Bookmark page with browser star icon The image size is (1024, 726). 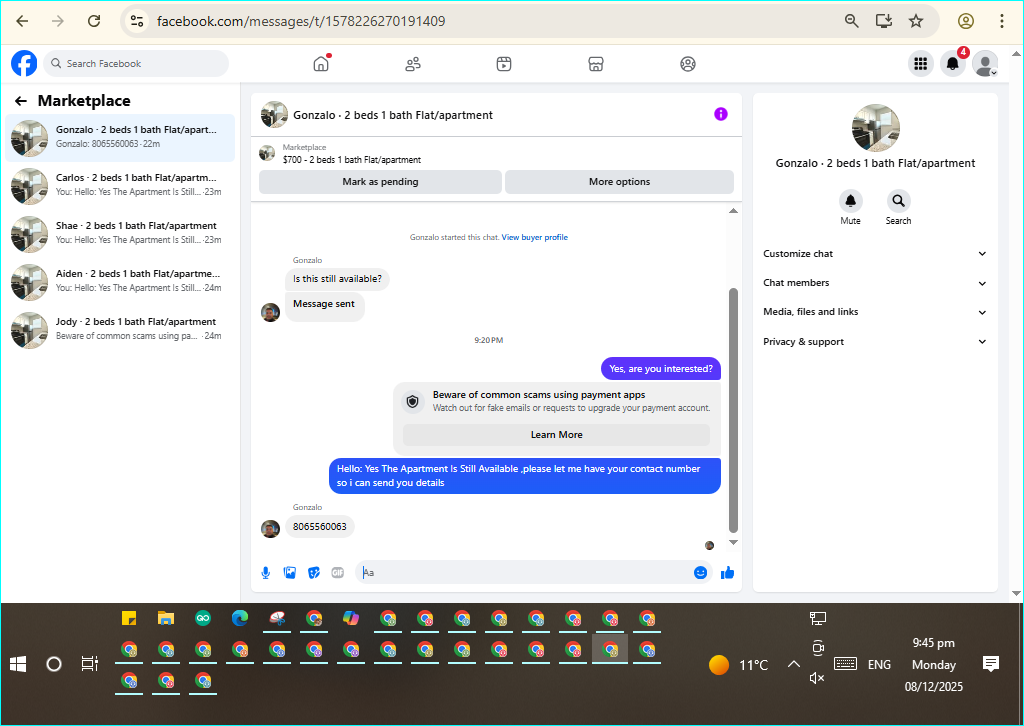pos(916,21)
